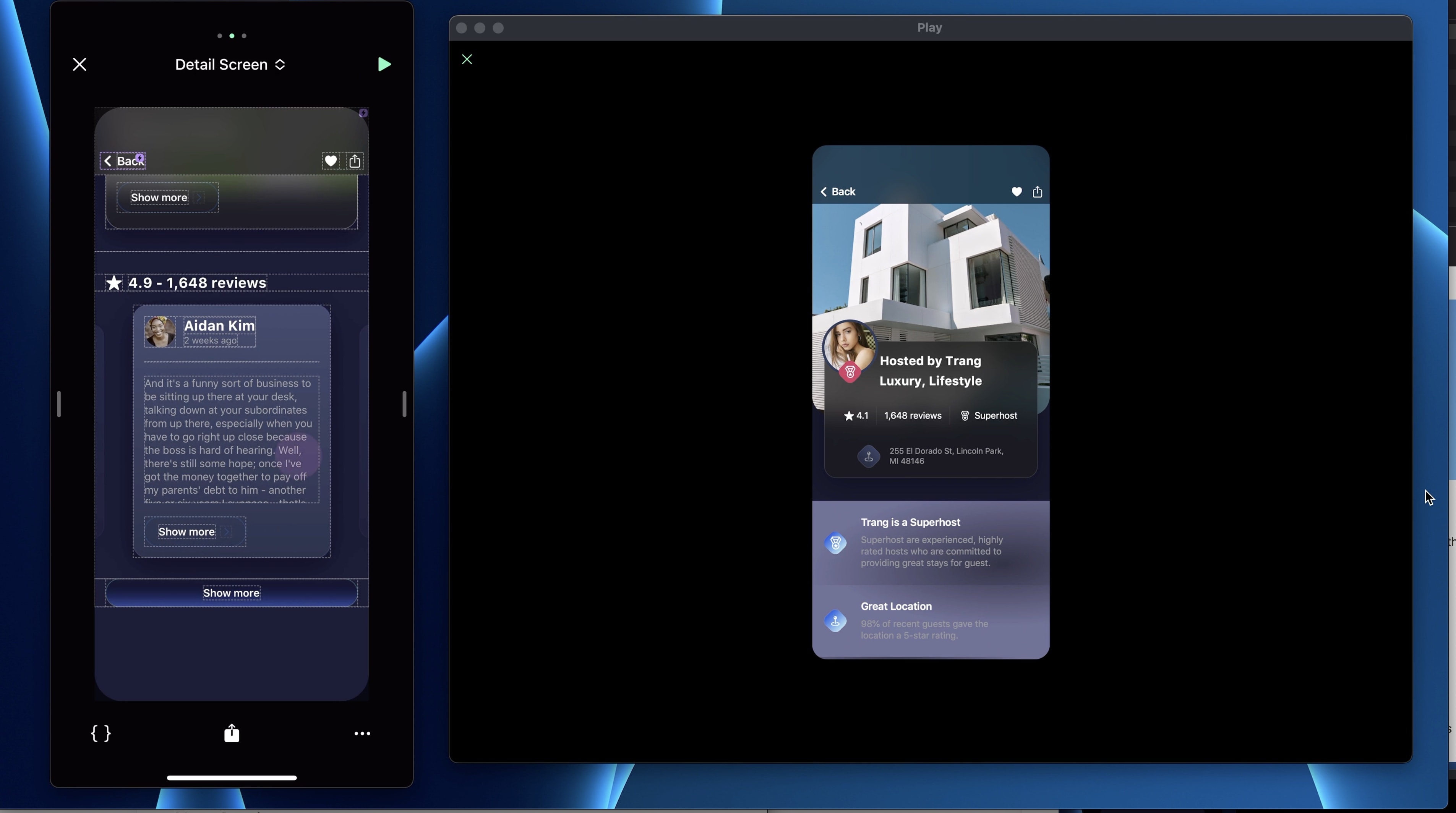The width and height of the screenshot is (1456, 813).
Task: Click the Superhost badge in preview card
Action: [989, 416]
